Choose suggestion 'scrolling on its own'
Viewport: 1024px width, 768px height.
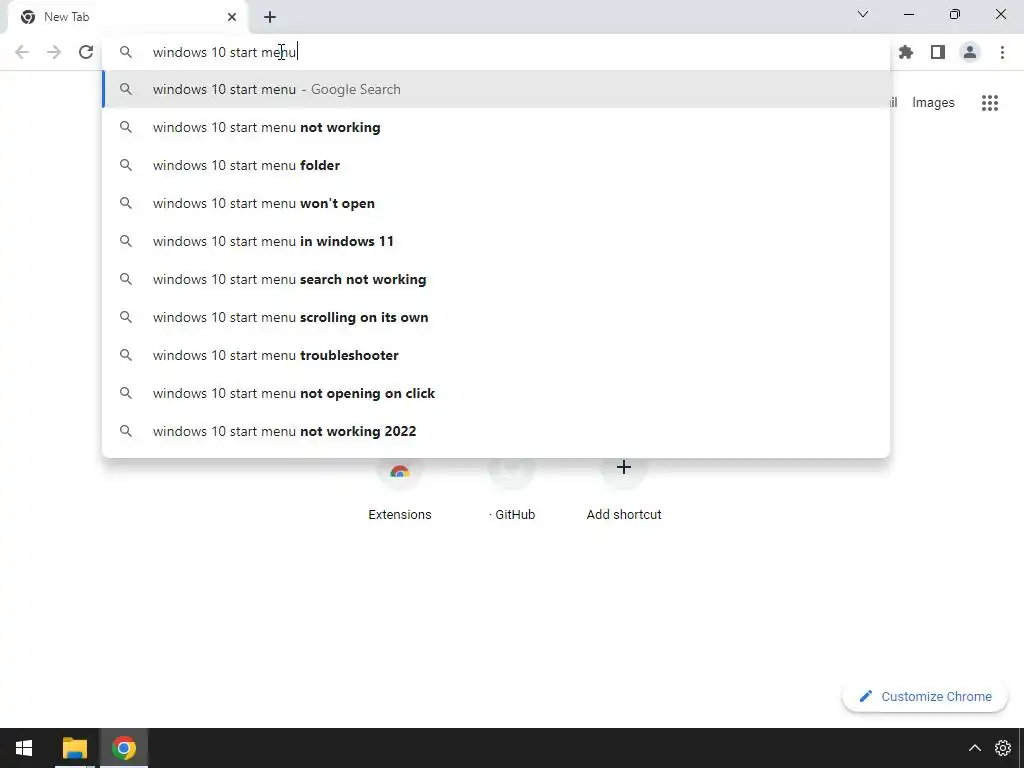click(496, 317)
